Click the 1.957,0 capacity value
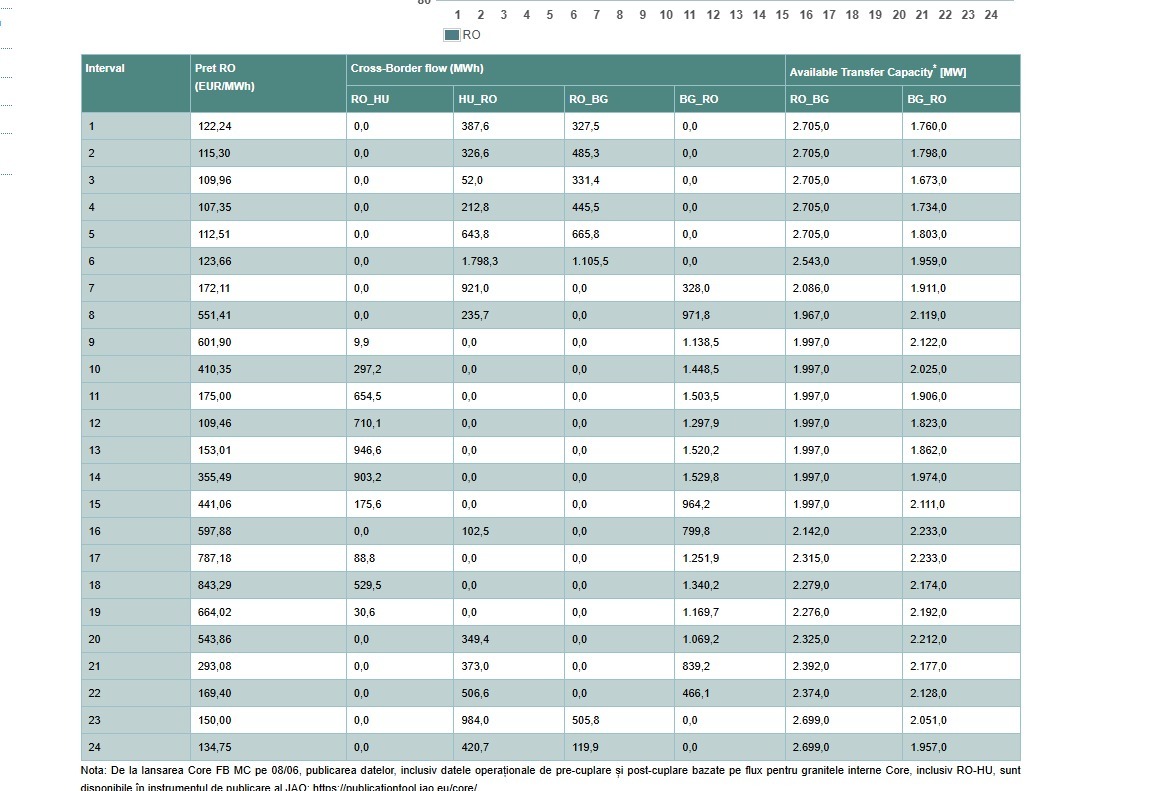 (928, 747)
